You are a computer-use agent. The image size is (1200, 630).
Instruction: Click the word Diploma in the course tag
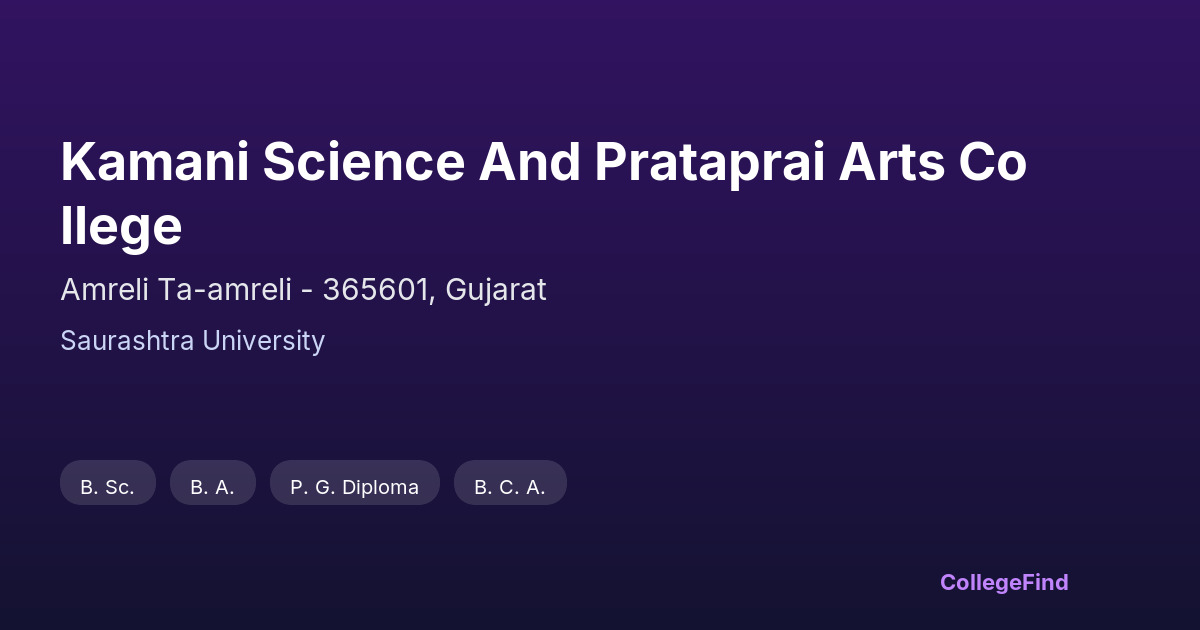click(x=379, y=487)
